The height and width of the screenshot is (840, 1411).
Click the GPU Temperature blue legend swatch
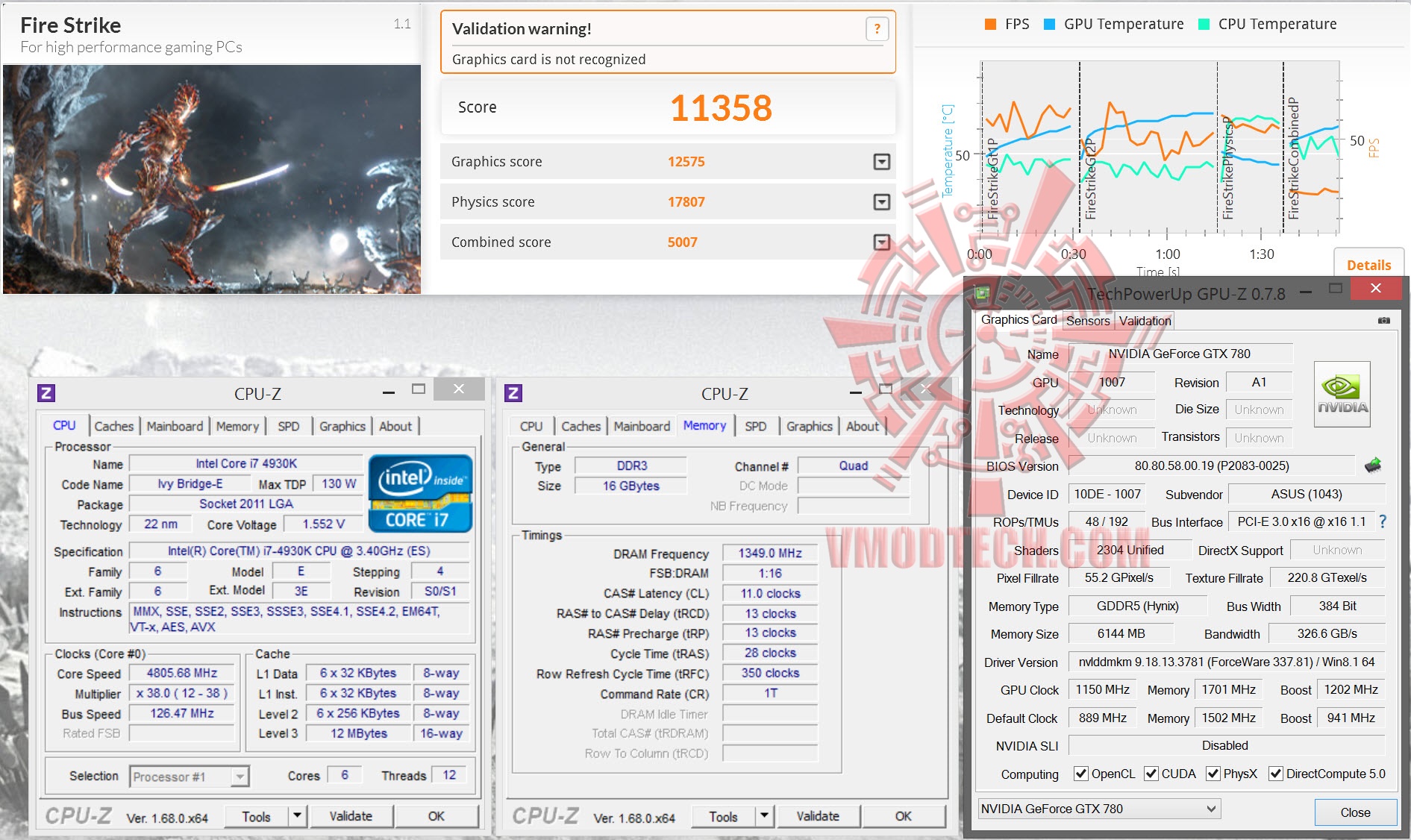pyautogui.click(x=1049, y=24)
